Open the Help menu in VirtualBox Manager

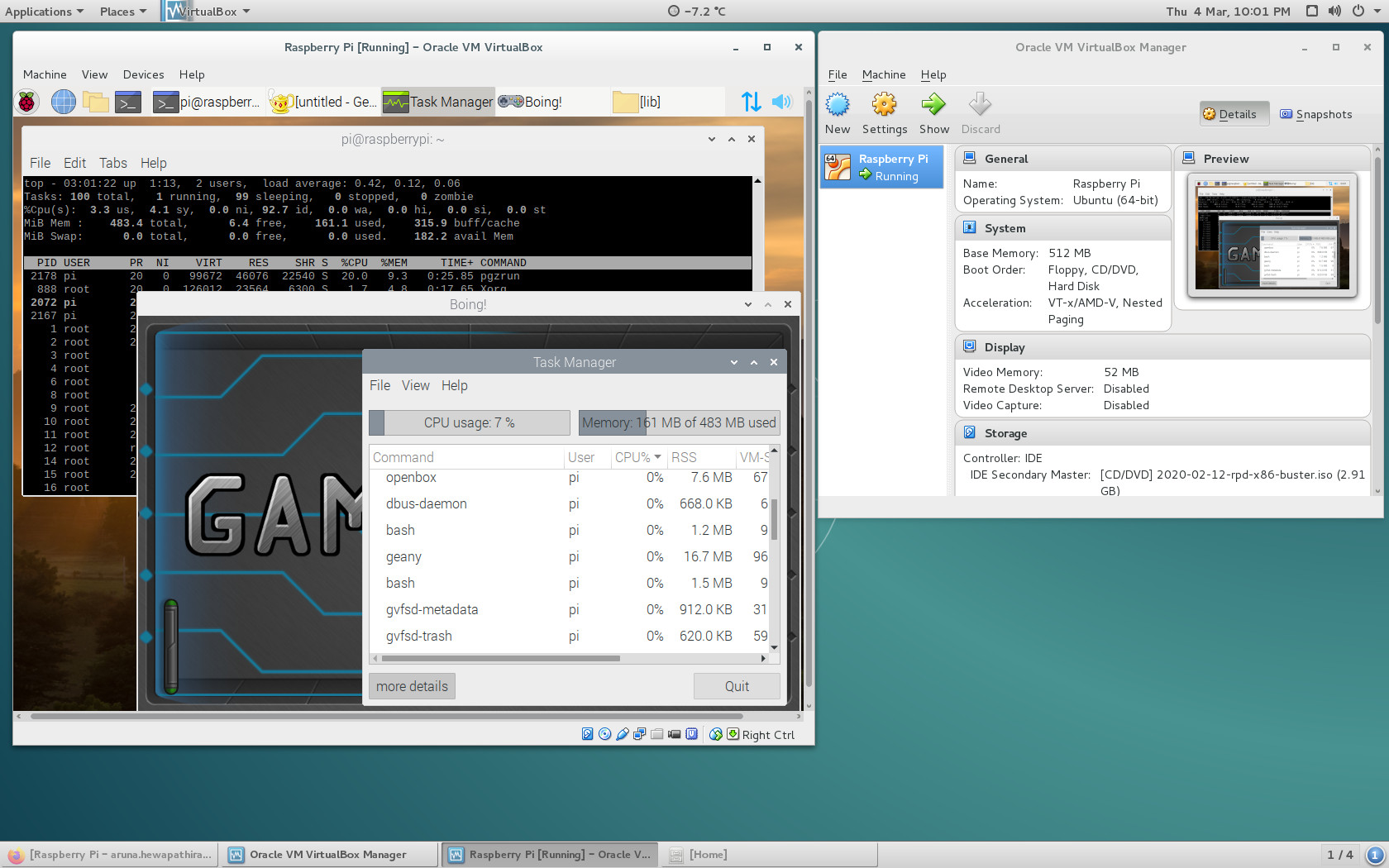point(933,74)
